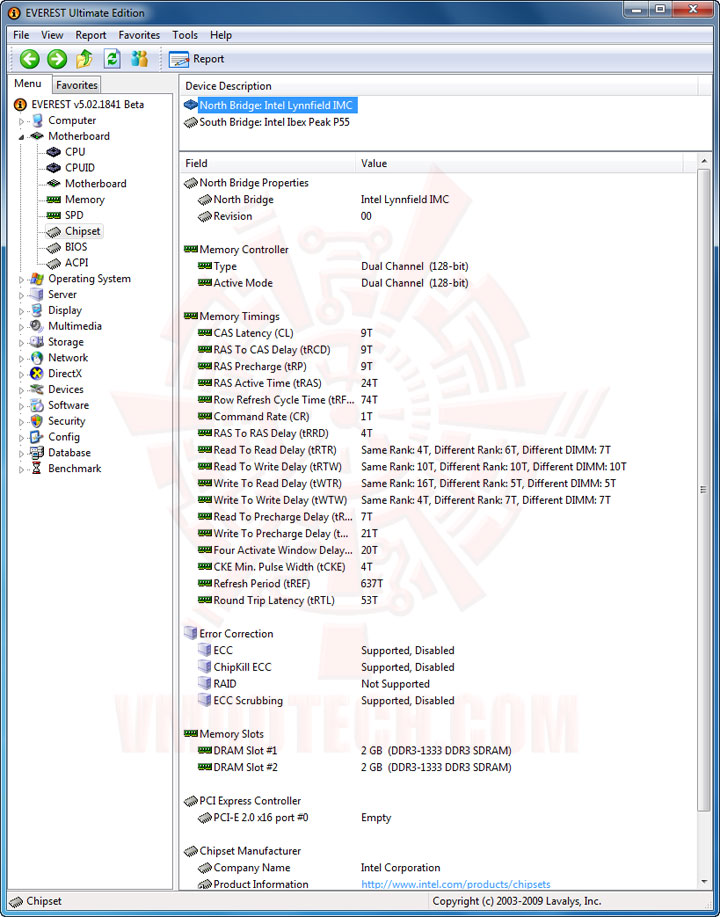Click the Manage users toolbar icon
The width and height of the screenshot is (720, 917).
point(140,58)
